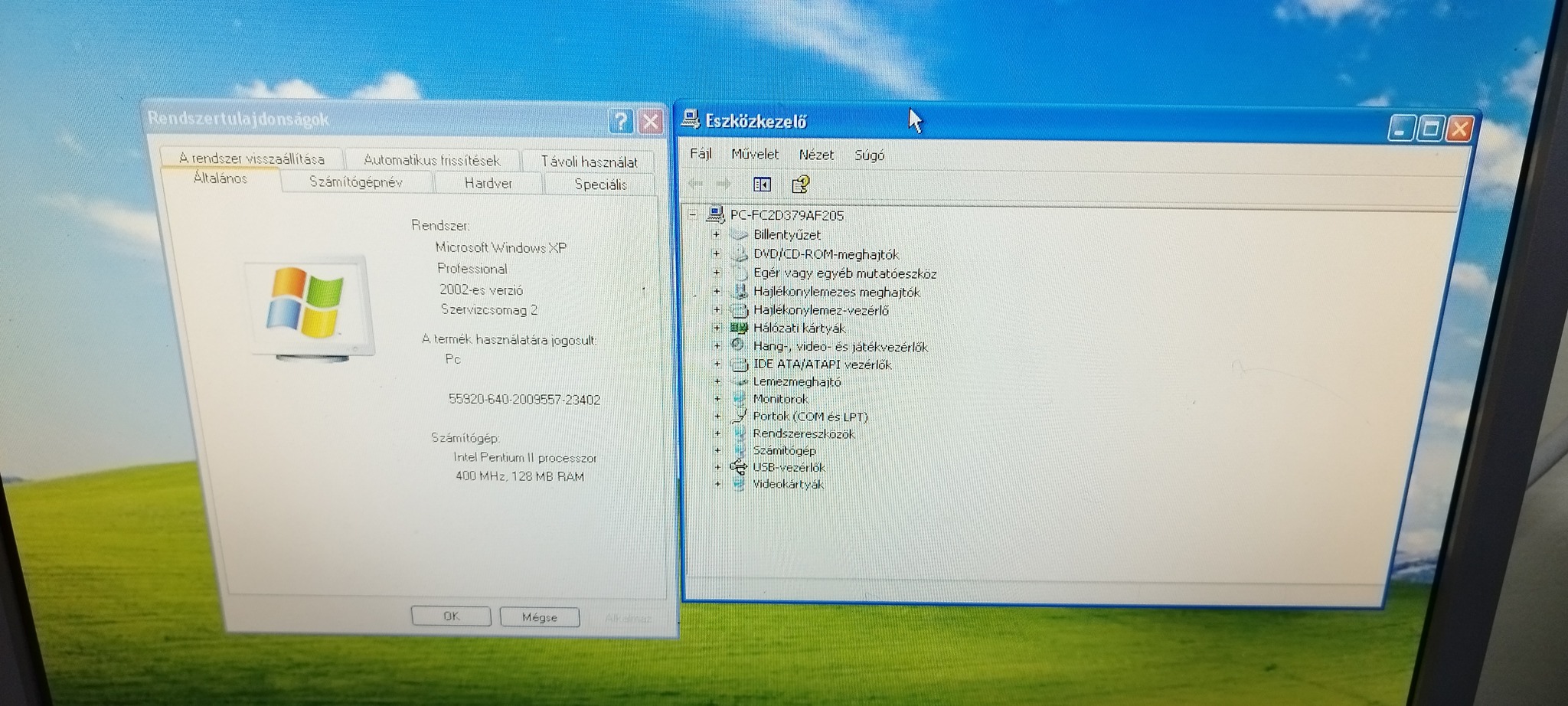Expand the DVD/CD-ROM-meghajtók node
The height and width of the screenshot is (706, 1568).
click(717, 253)
